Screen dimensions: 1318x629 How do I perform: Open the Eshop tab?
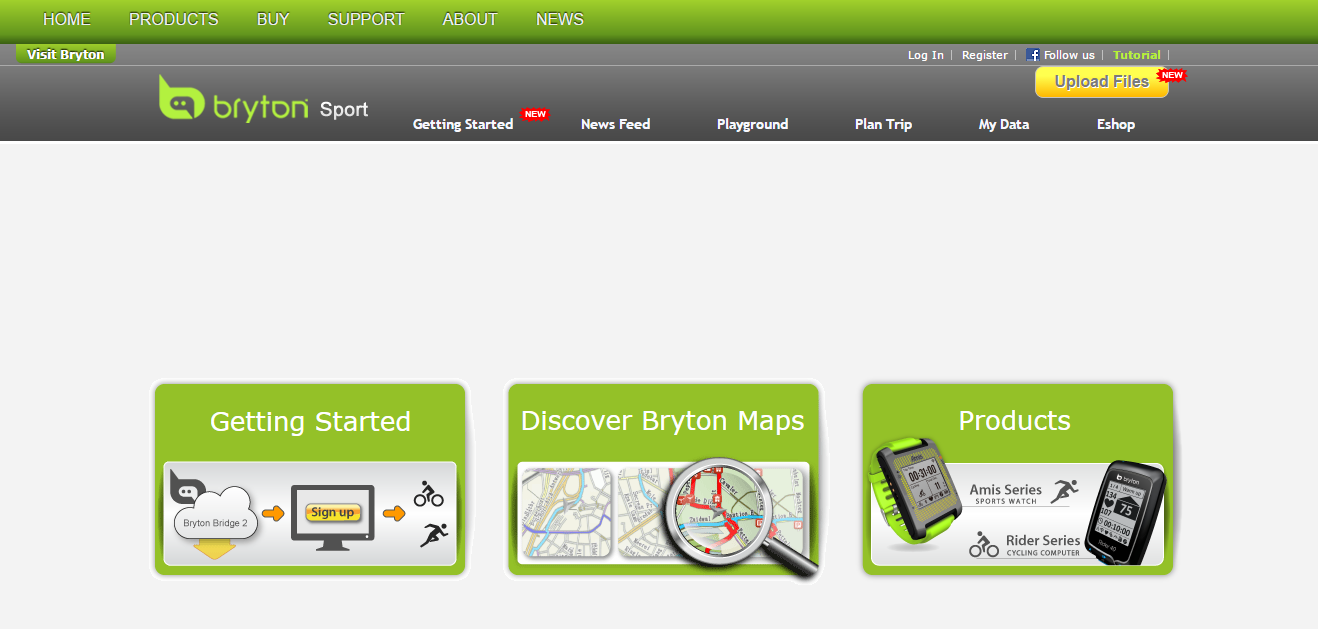(1116, 124)
